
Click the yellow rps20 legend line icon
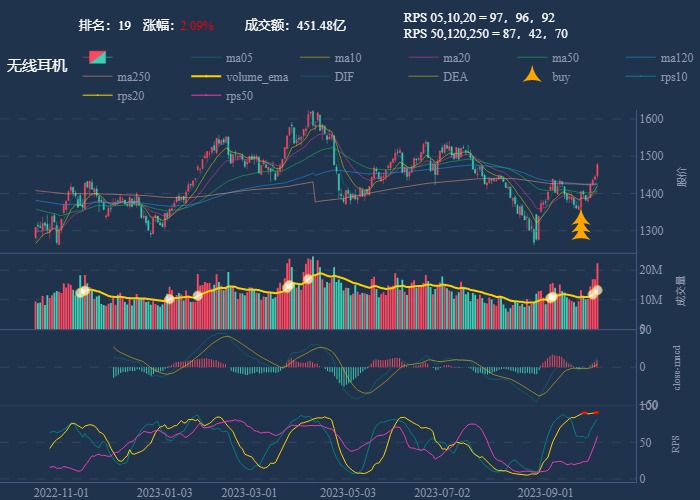98,96
